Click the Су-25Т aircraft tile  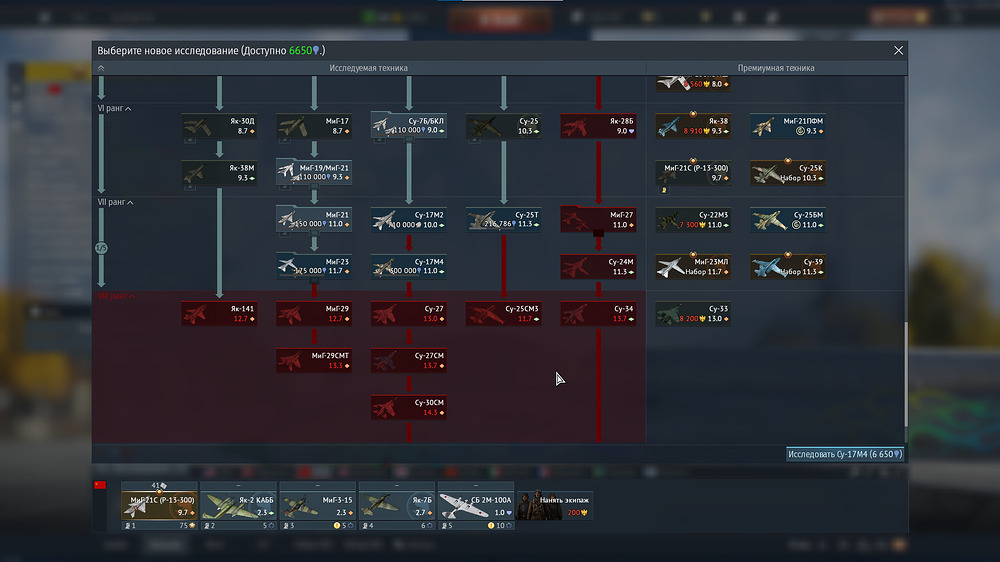504,220
